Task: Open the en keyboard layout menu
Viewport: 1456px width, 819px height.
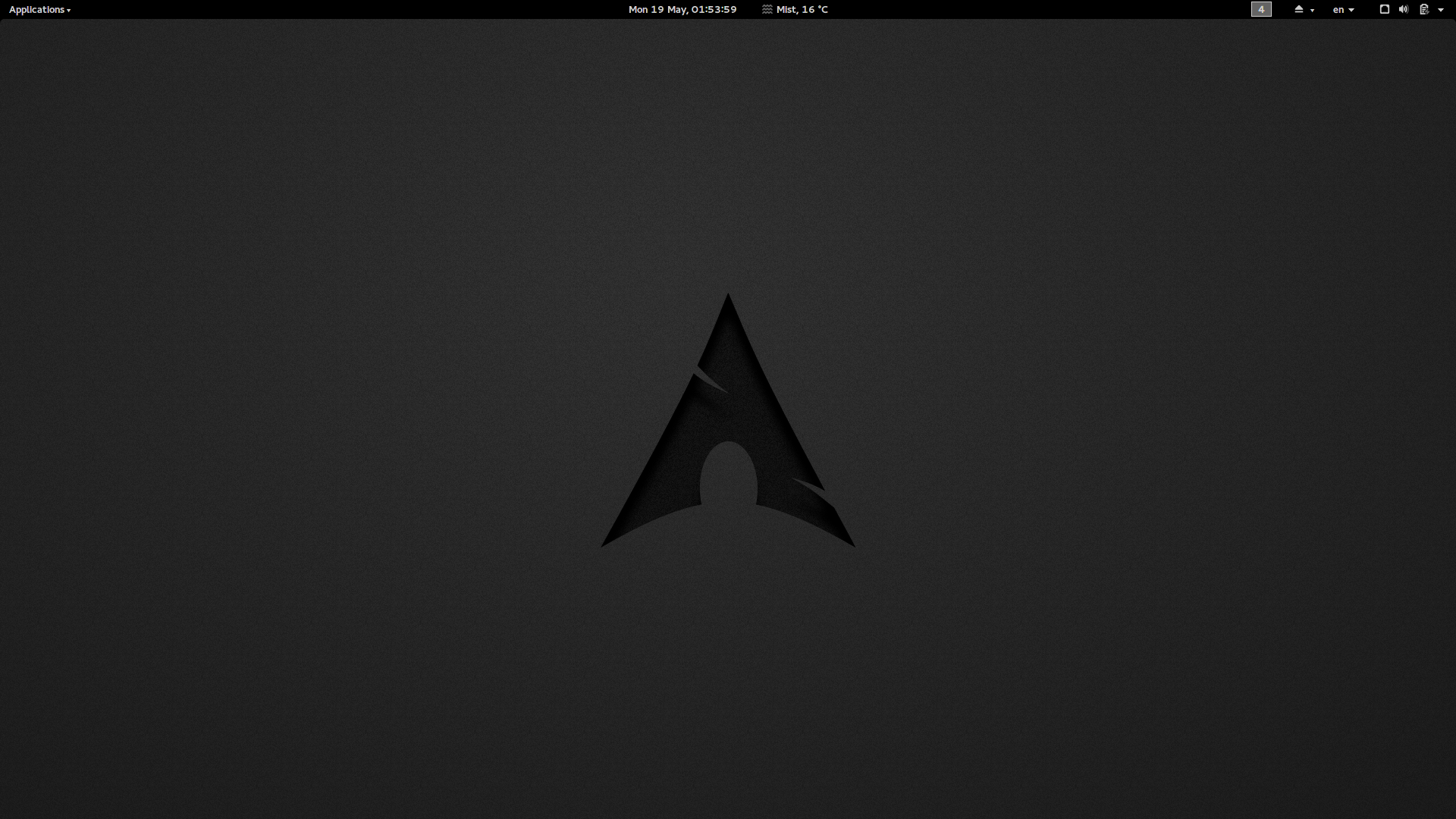Action: [1343, 9]
